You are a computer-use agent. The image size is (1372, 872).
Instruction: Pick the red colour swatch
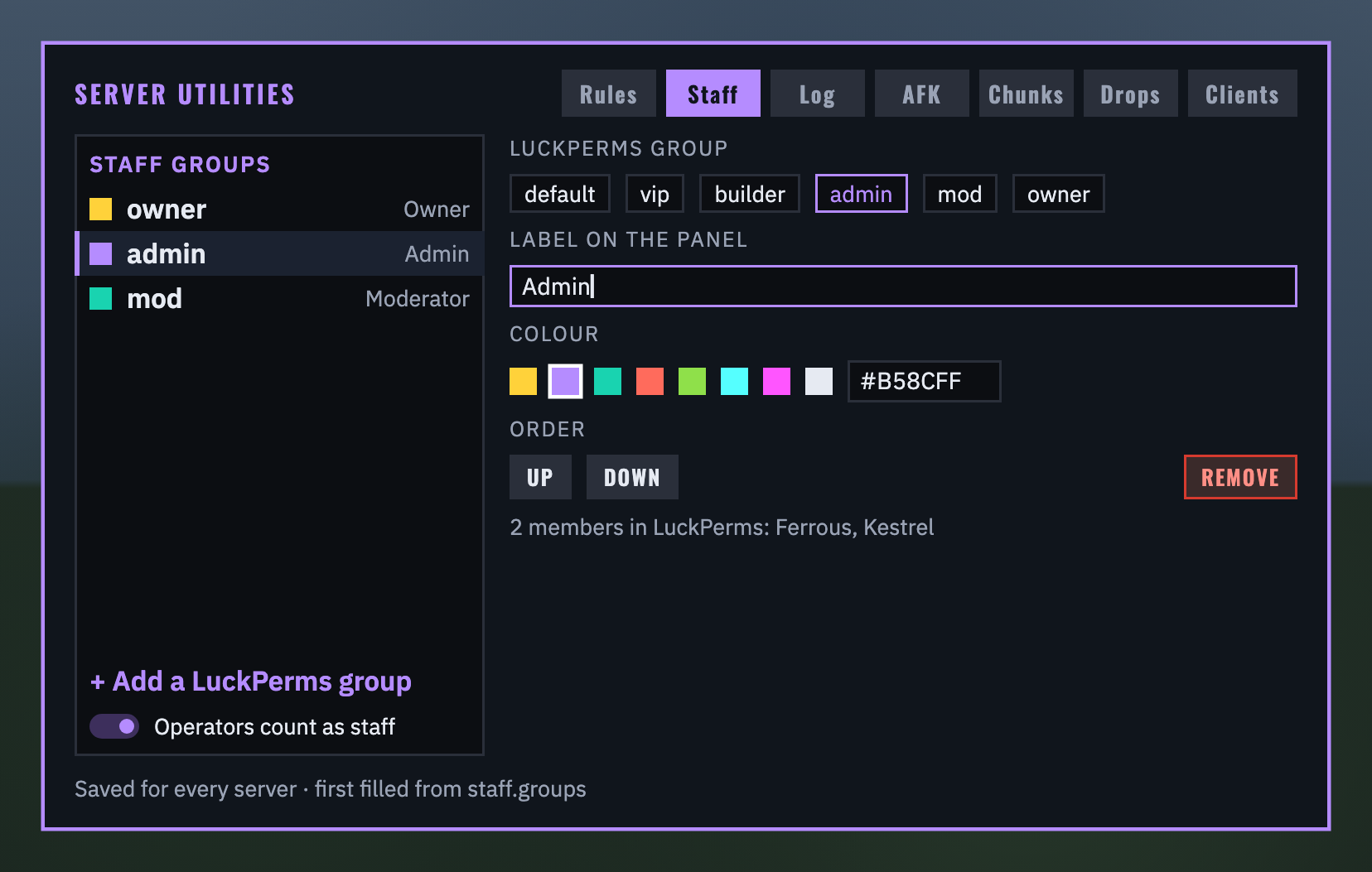650,381
